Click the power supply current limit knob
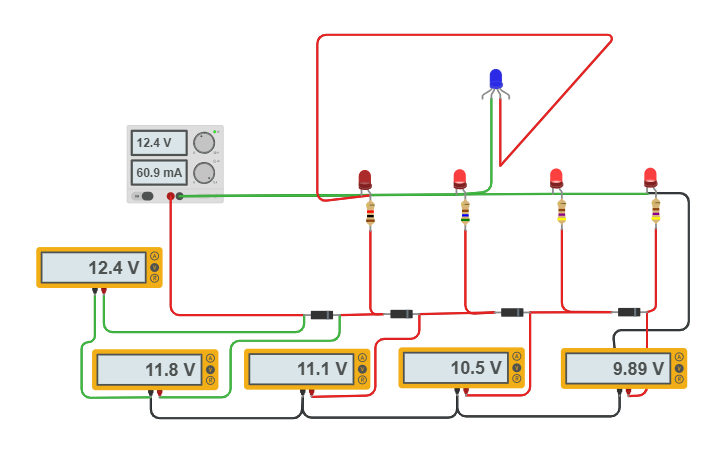The image size is (725, 453). pyautogui.click(x=204, y=173)
